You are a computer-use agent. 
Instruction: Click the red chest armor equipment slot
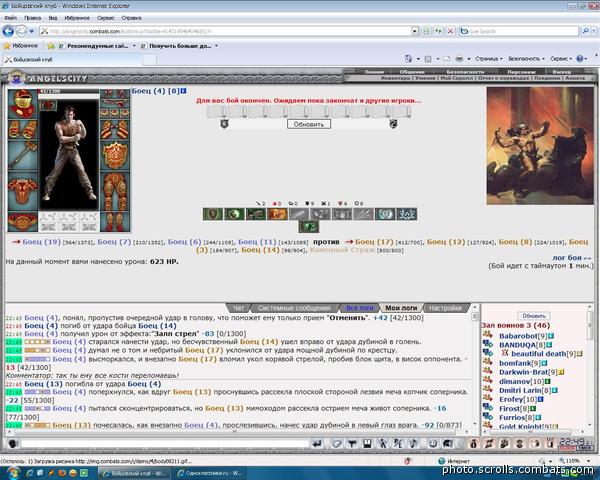[23, 191]
